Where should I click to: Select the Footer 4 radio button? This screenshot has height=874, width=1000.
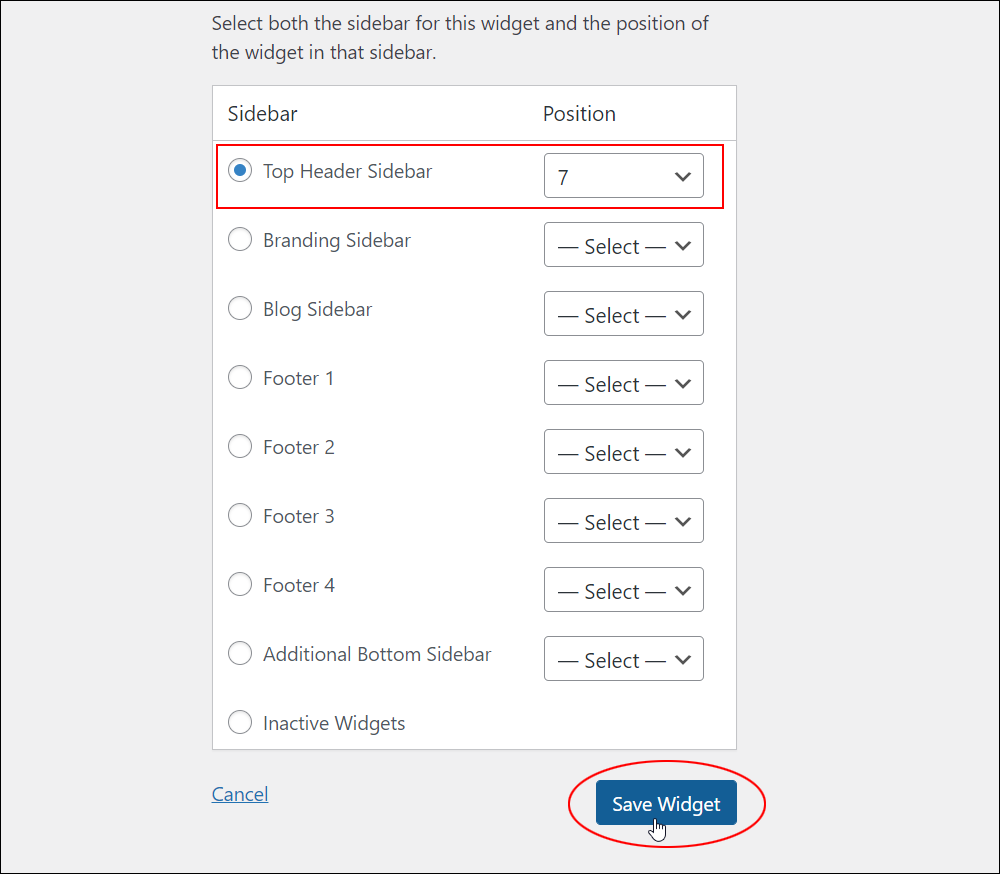[240, 584]
